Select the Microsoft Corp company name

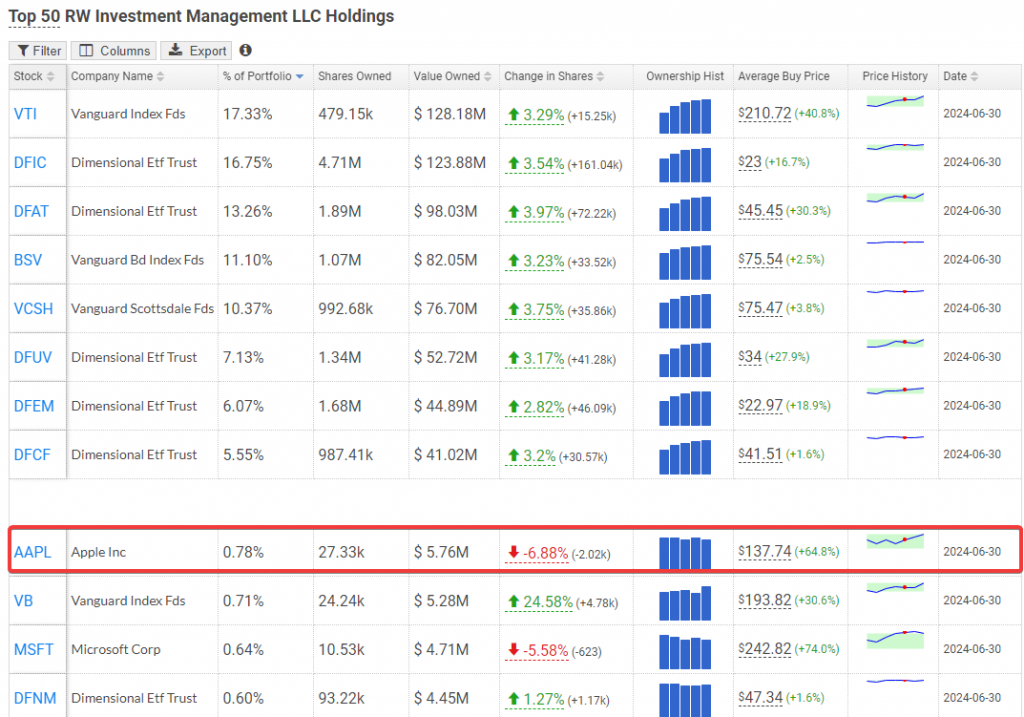tap(116, 650)
